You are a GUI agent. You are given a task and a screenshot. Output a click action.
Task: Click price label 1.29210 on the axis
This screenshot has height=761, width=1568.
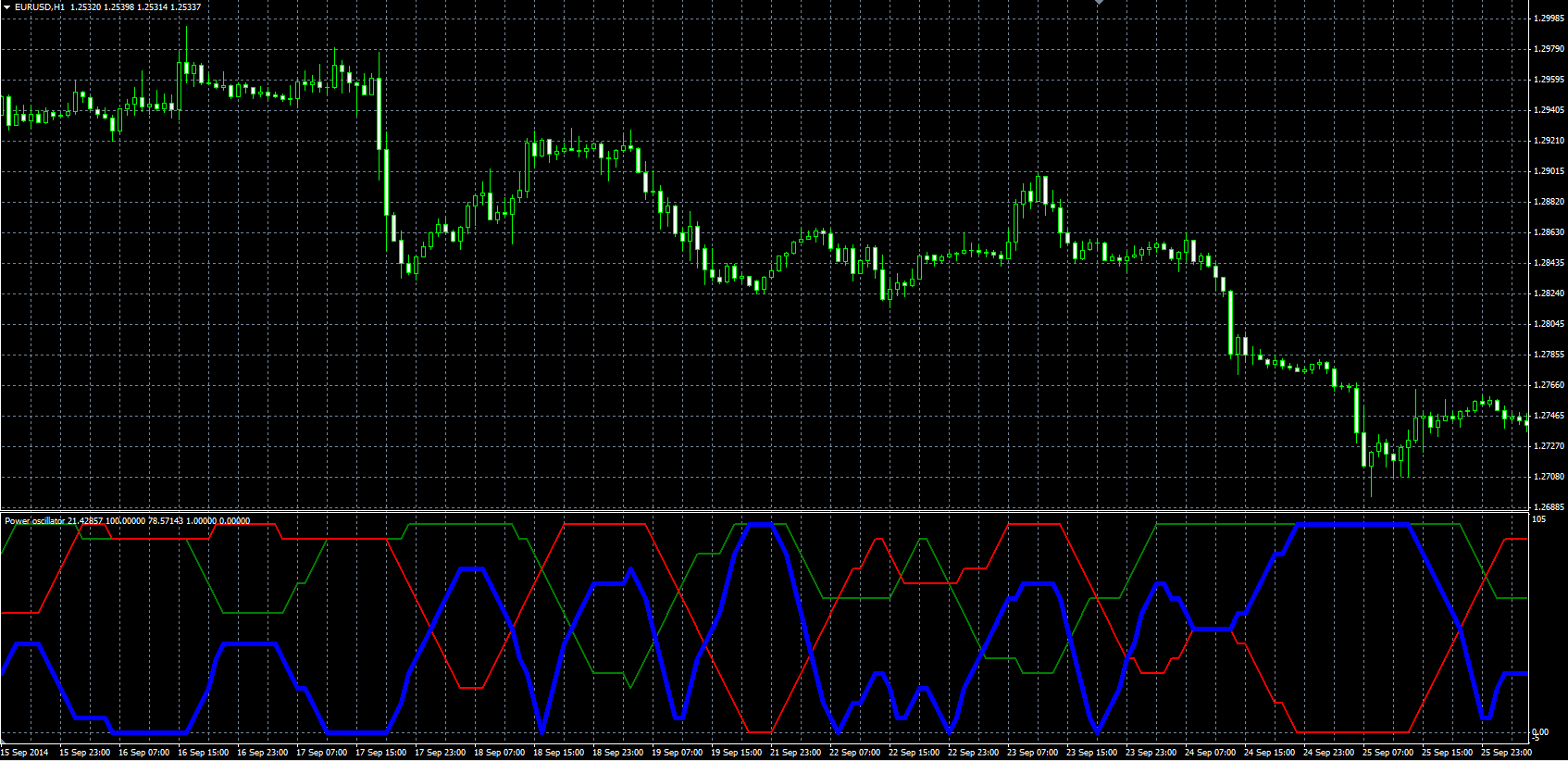[x=1549, y=141]
